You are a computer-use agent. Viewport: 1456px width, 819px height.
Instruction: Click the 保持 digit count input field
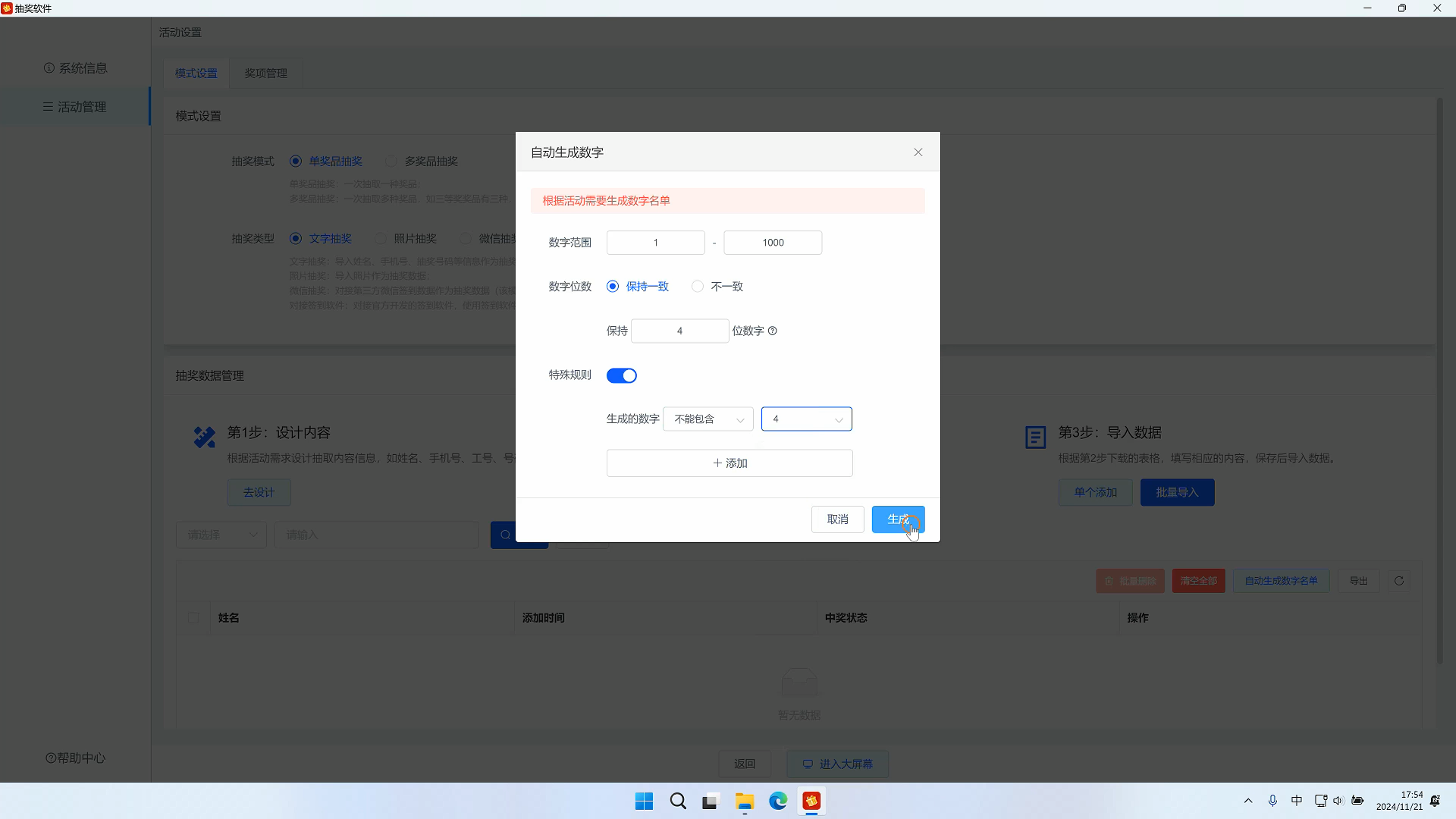pyautogui.click(x=679, y=331)
